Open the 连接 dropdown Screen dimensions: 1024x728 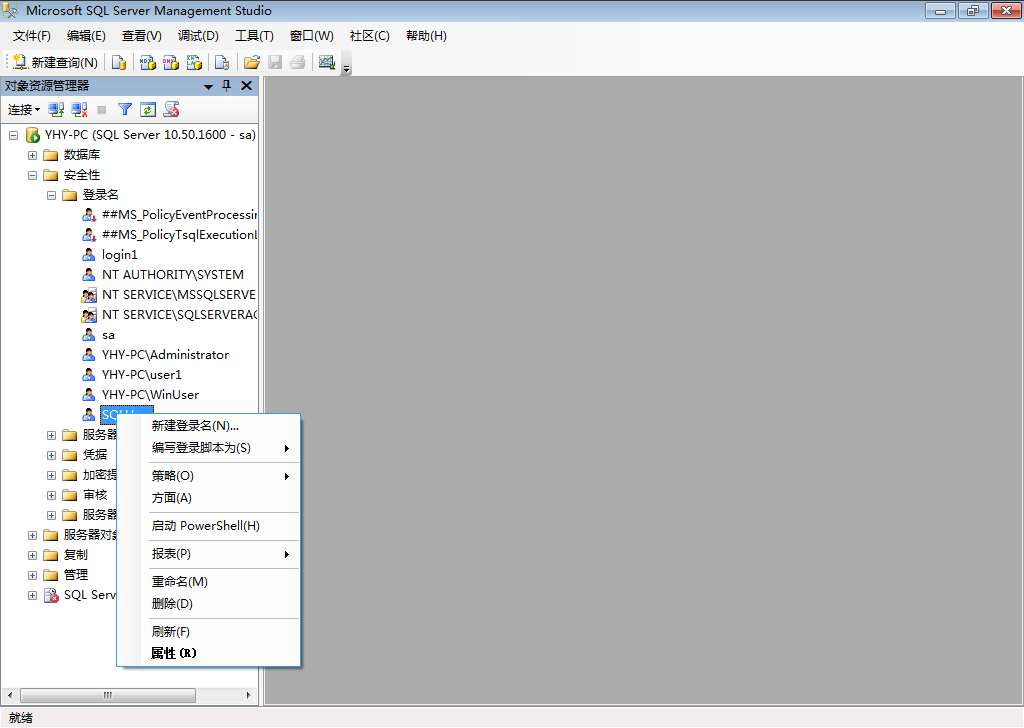click(x=24, y=110)
